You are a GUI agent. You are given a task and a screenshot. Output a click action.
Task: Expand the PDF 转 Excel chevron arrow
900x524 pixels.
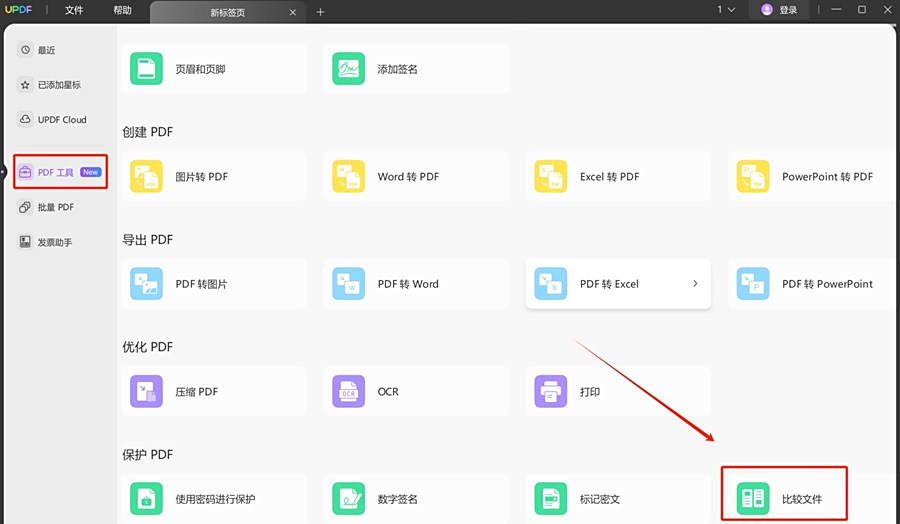click(x=695, y=284)
